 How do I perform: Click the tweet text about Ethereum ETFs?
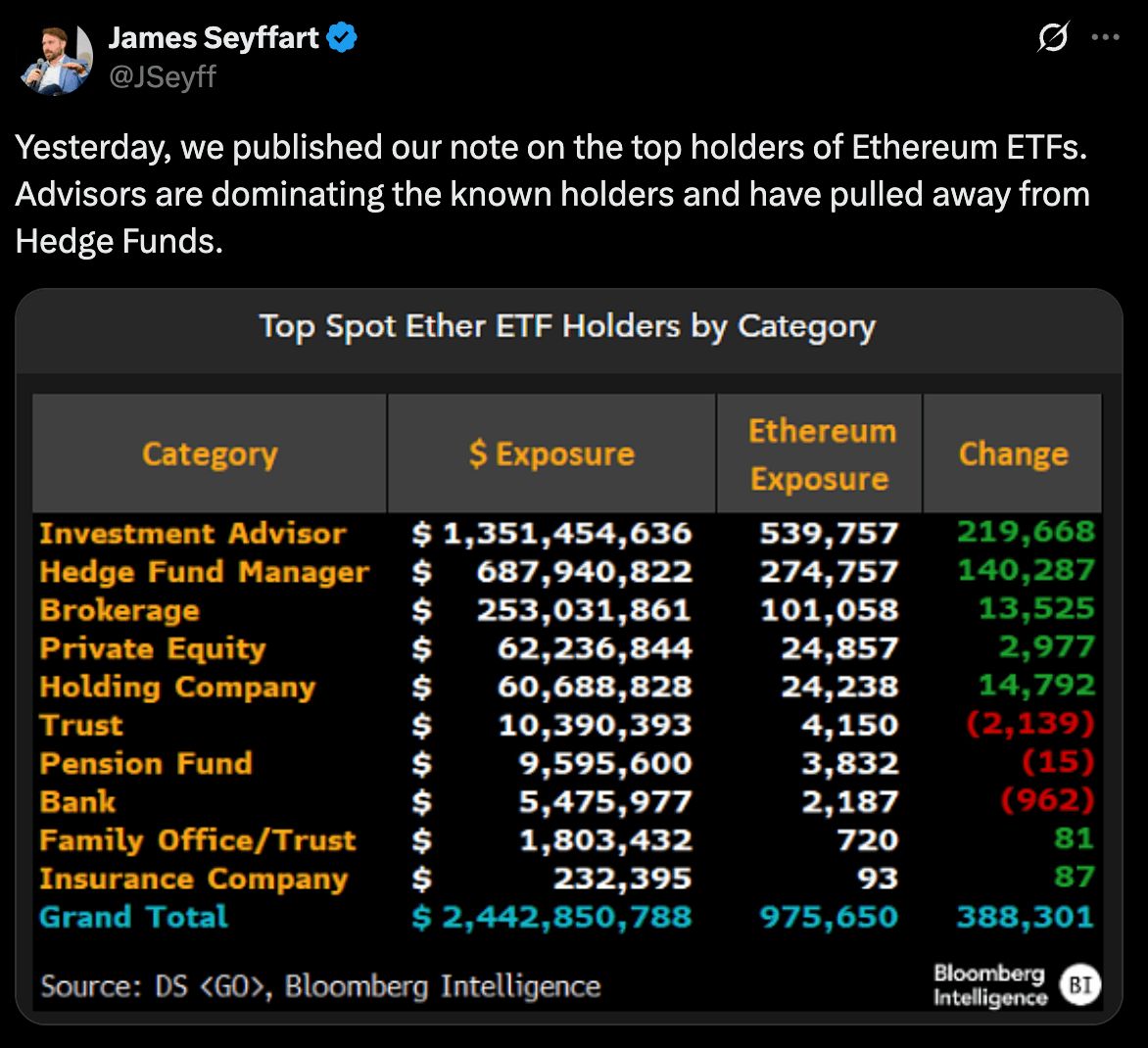tap(552, 194)
